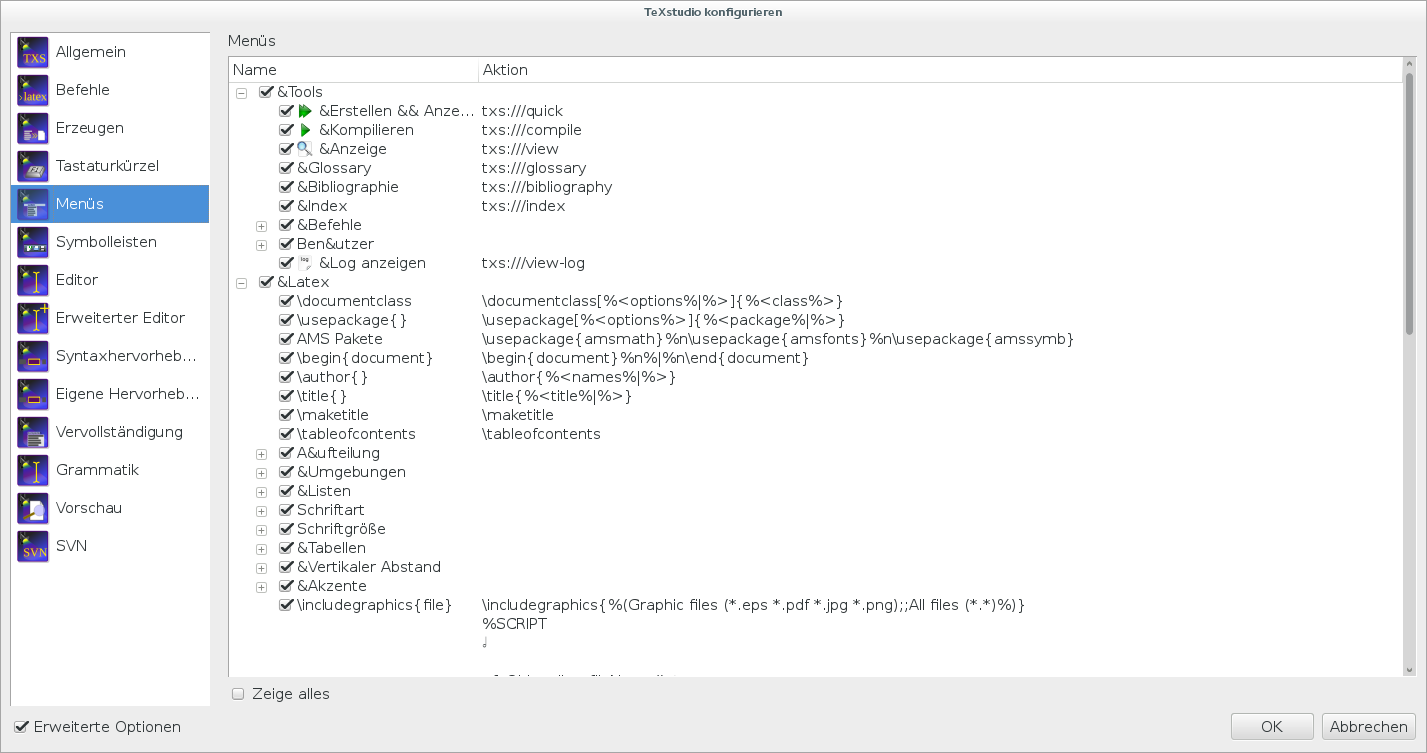Enable the Zeige alles checkbox
The width and height of the screenshot is (1427, 753).
pyautogui.click(x=238, y=694)
